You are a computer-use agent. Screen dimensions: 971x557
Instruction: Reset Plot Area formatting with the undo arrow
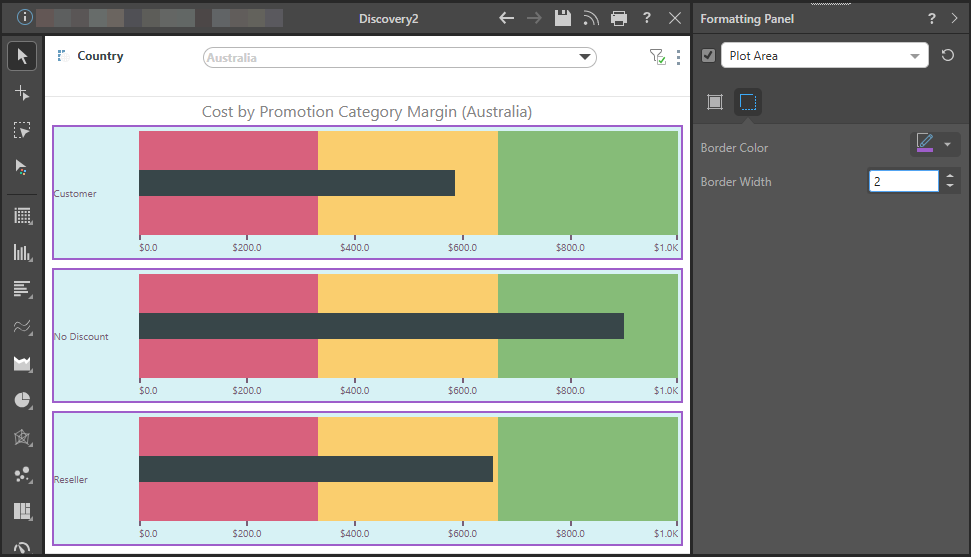[948, 56]
